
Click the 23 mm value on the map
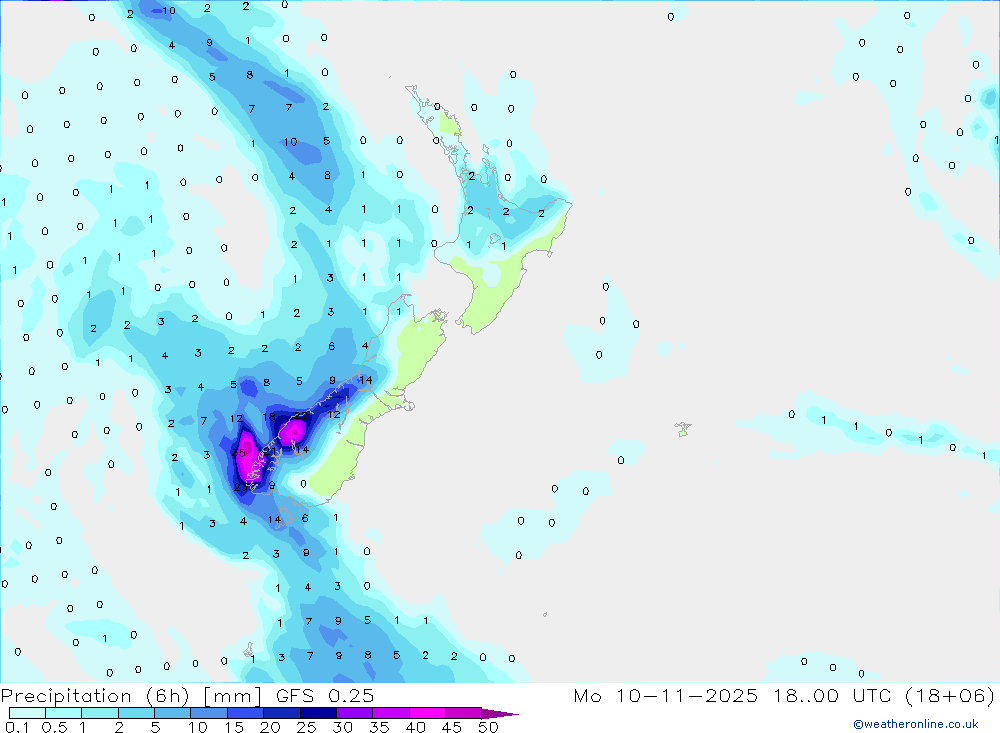point(240,487)
